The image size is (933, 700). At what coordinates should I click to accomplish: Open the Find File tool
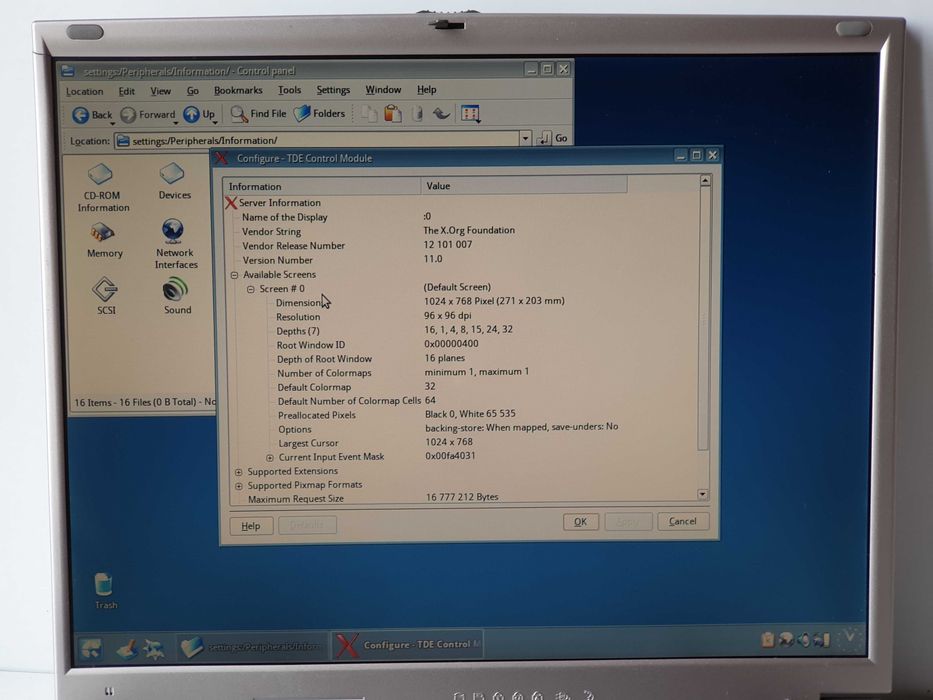tap(258, 113)
